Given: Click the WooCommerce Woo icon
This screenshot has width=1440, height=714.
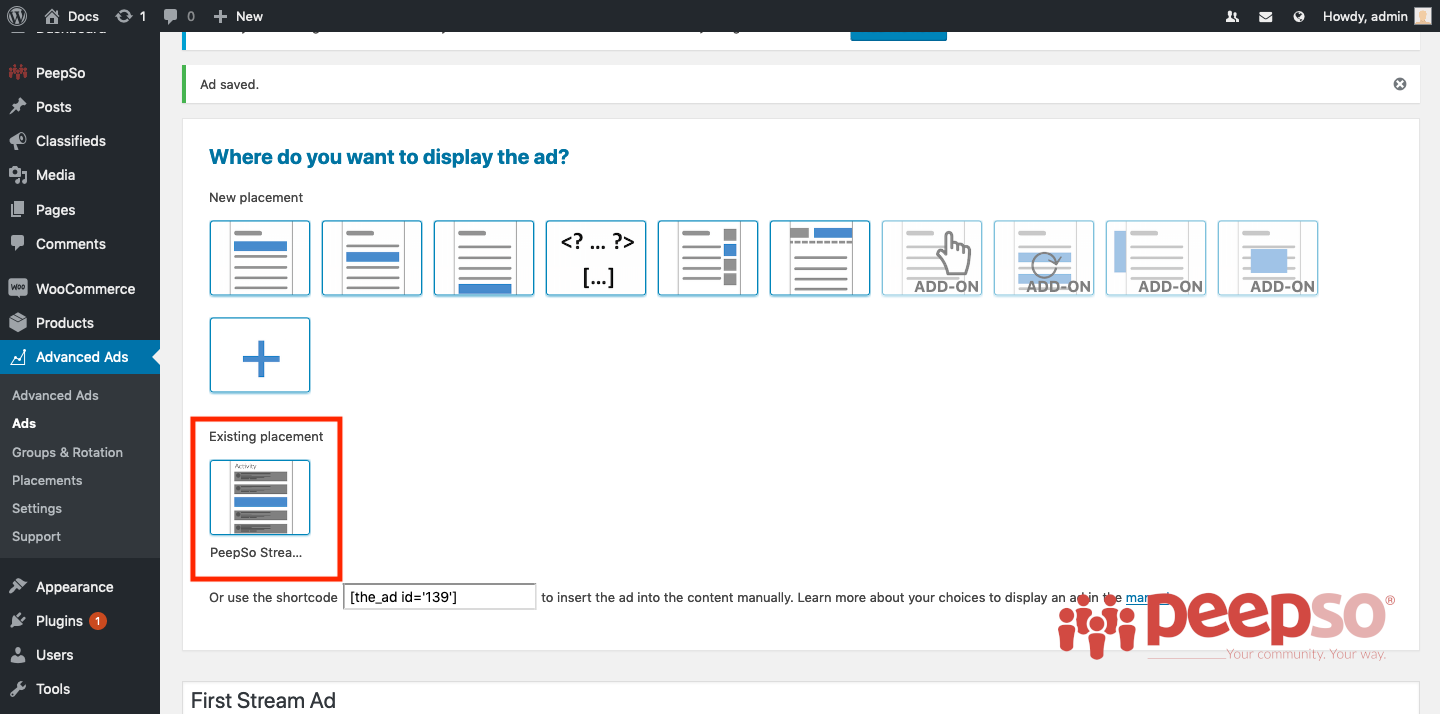Looking at the screenshot, I should (18, 289).
